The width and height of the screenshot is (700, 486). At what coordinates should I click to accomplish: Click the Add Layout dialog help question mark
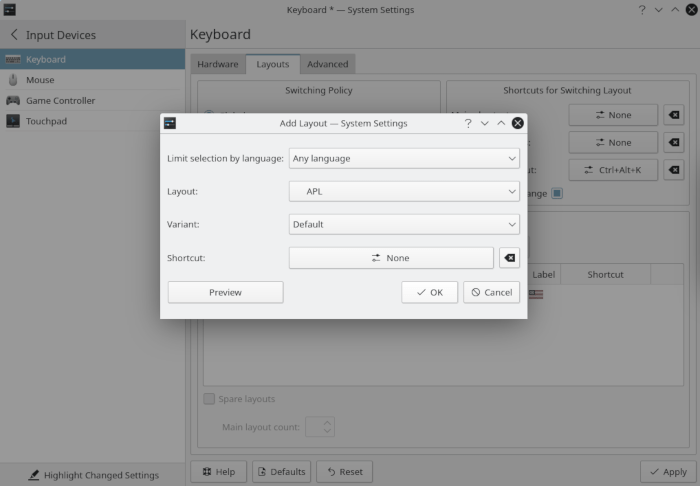[x=468, y=123]
